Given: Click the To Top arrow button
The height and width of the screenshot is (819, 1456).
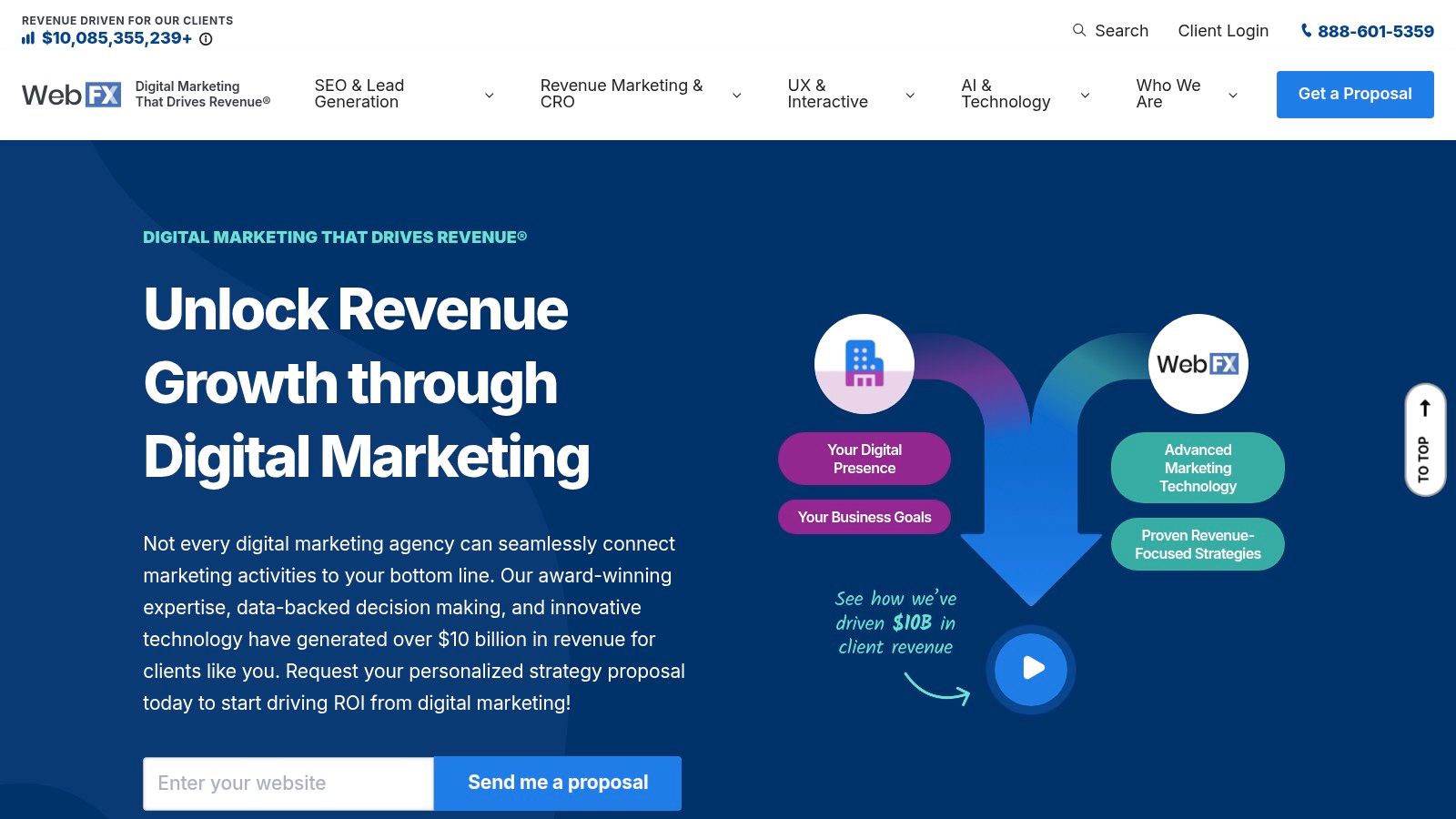Looking at the screenshot, I should point(1425,440).
